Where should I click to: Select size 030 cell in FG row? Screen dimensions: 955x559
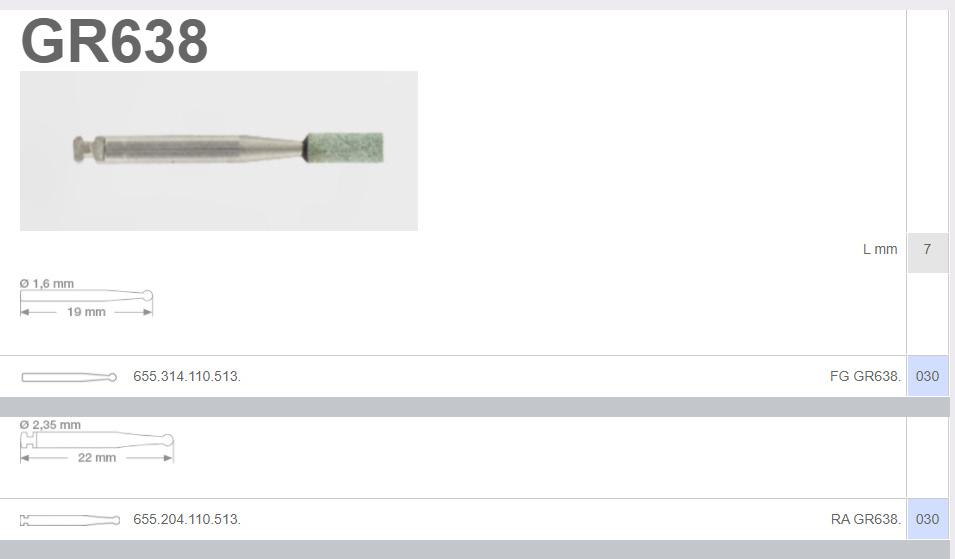coord(928,376)
